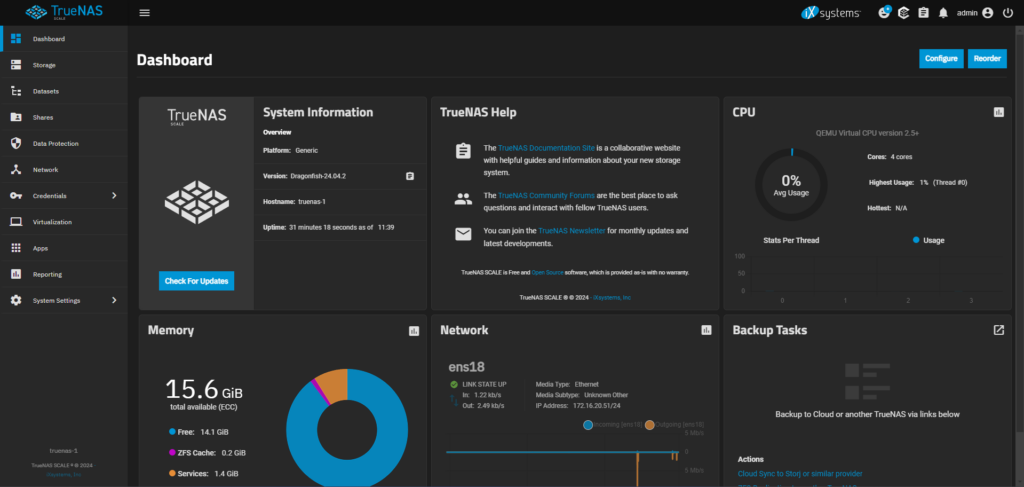Viewport: 1024px width, 487px height.
Task: Open Backup Tasks external link icon
Action: pos(999,330)
